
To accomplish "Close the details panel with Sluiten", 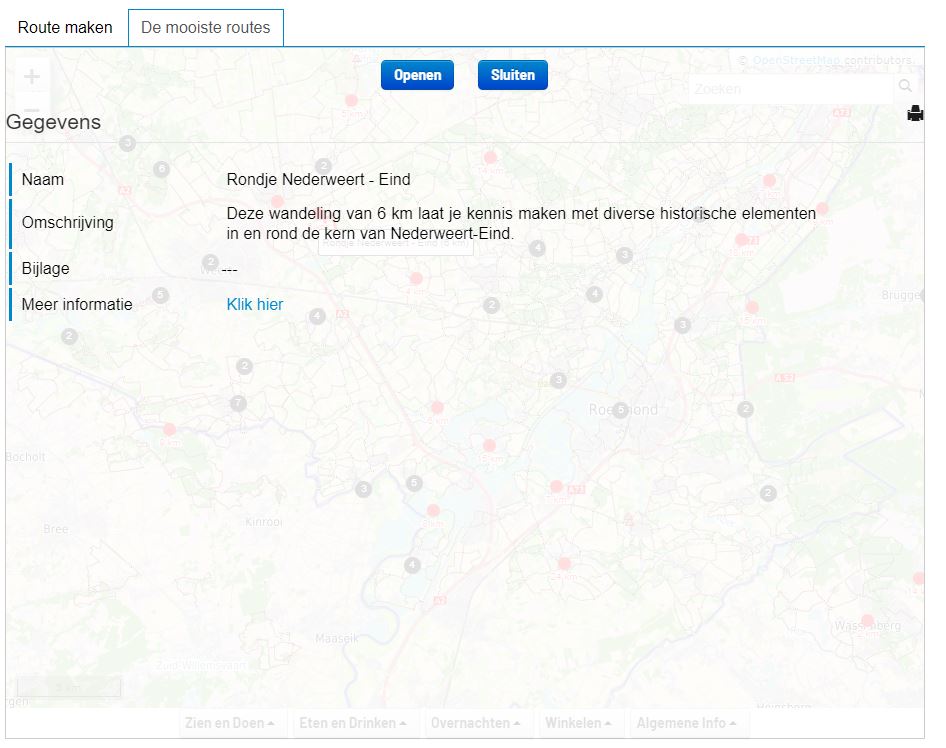I will [x=512, y=75].
